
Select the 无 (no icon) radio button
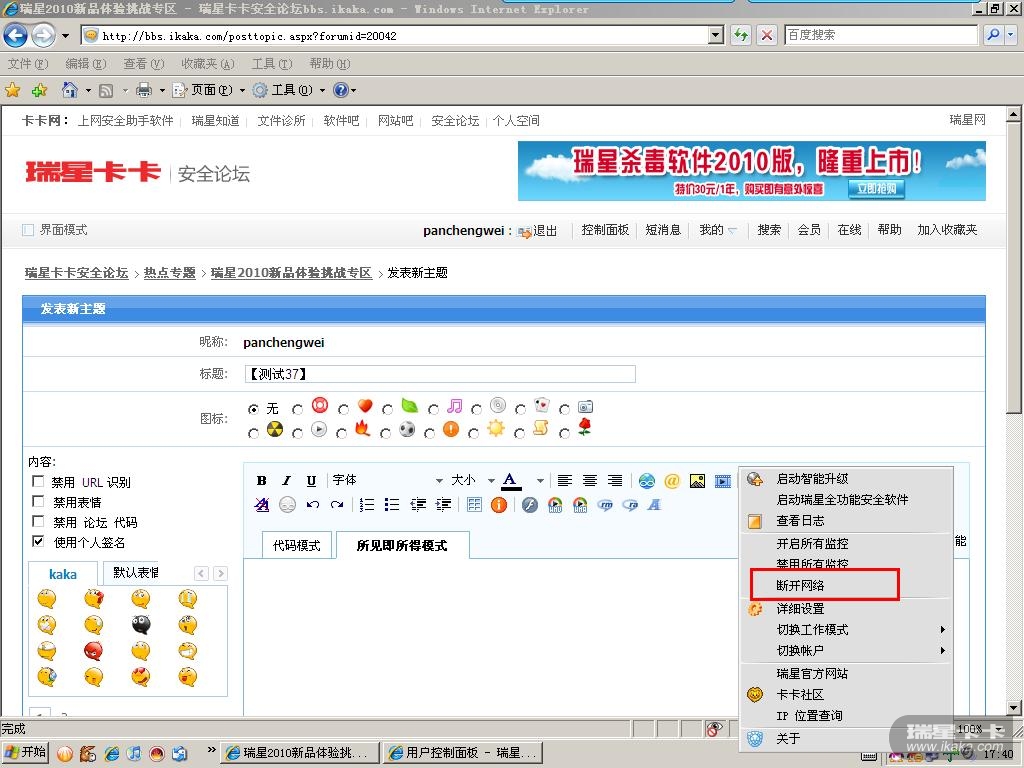click(x=253, y=409)
